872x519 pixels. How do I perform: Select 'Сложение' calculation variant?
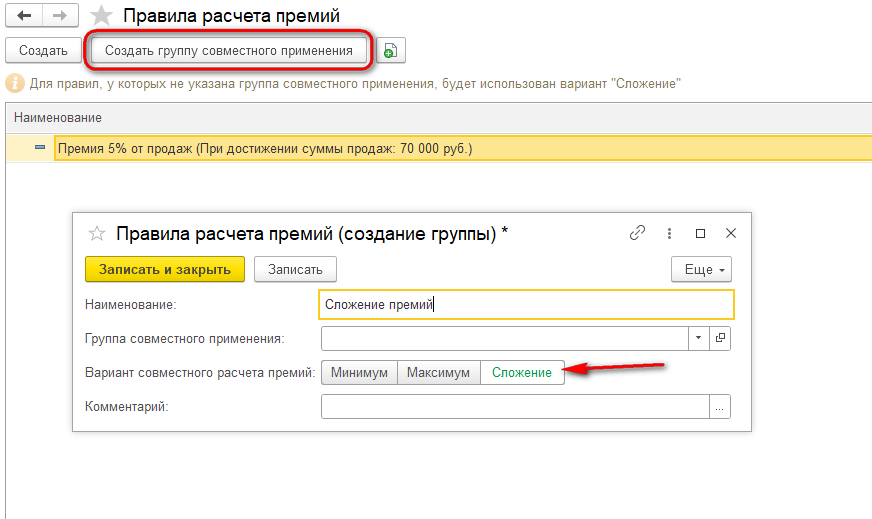pos(522,373)
